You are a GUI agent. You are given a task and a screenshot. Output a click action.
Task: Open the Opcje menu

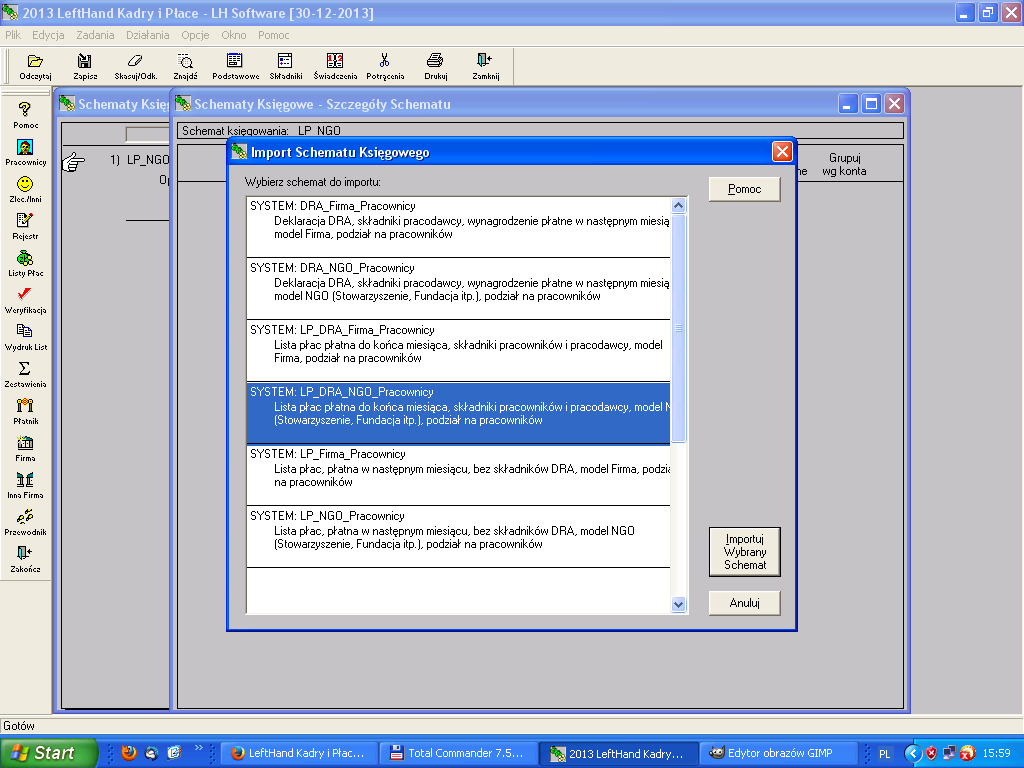pyautogui.click(x=195, y=35)
